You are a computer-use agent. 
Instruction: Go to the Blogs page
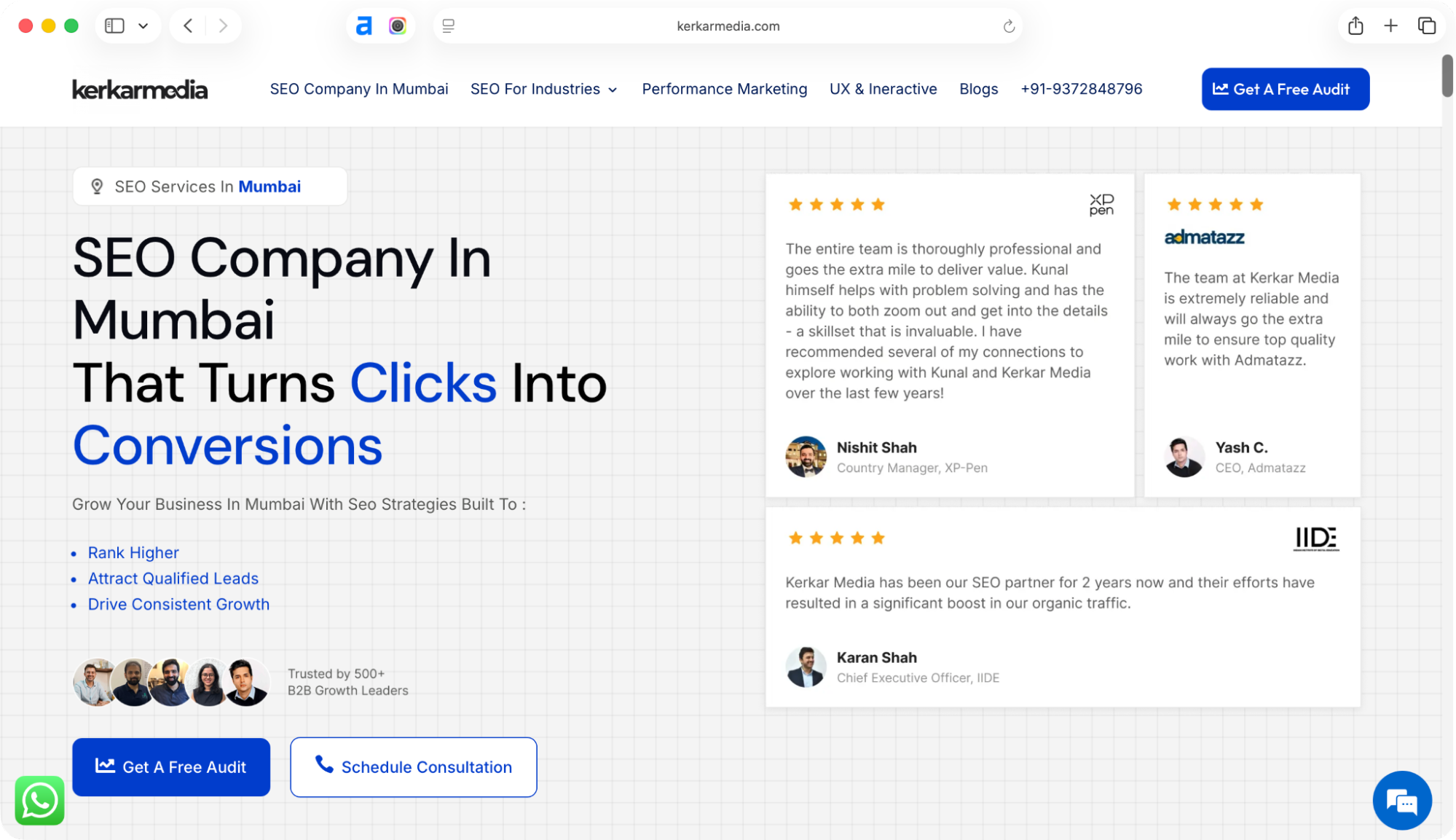(x=978, y=89)
